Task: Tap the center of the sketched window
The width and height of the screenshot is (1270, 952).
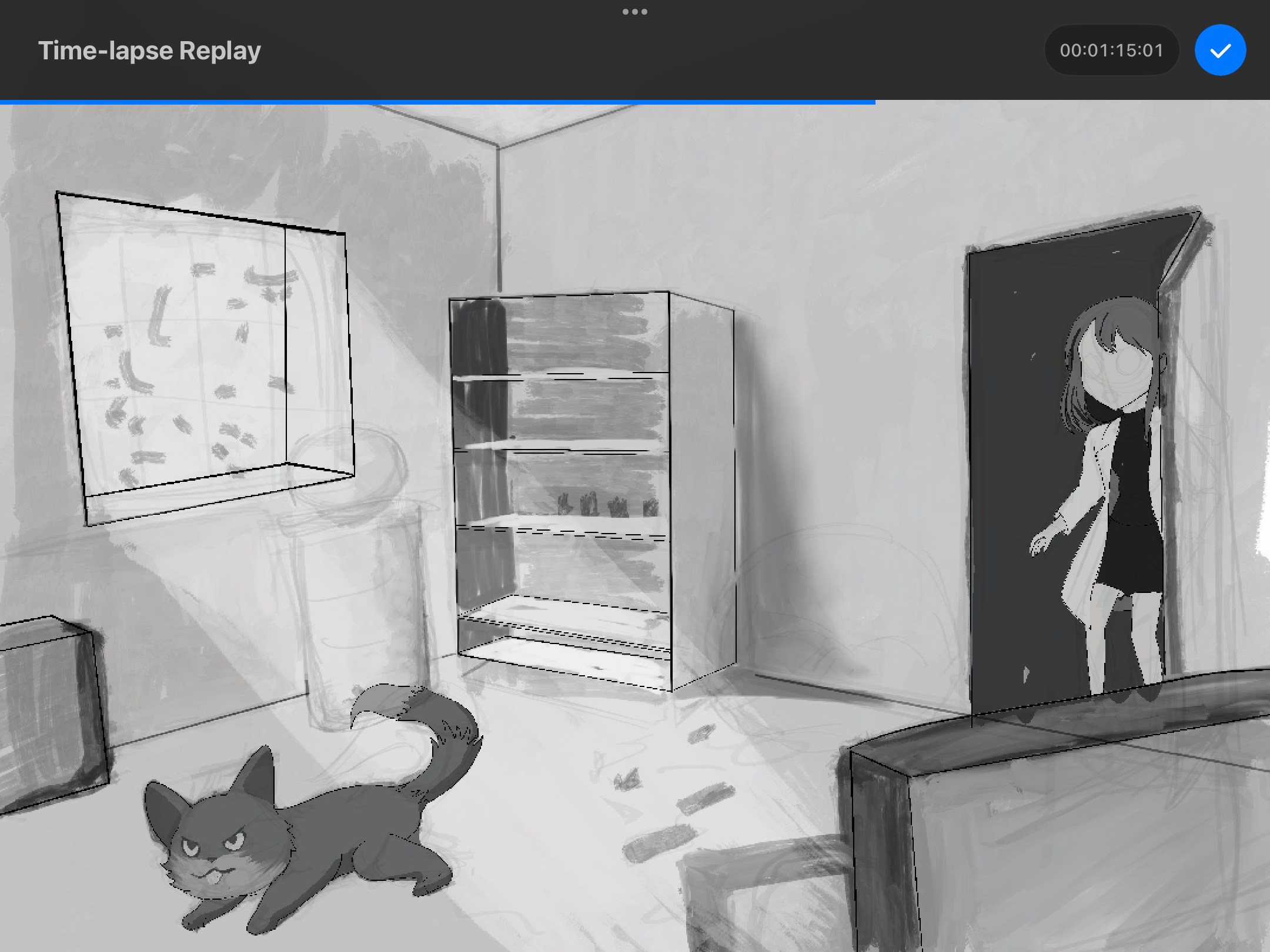Action: (x=206, y=358)
